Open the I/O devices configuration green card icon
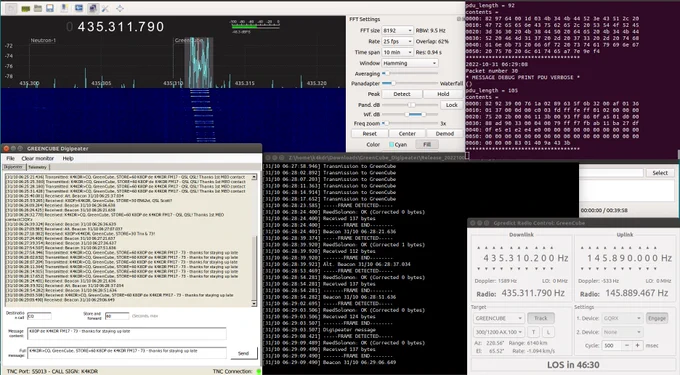 [x=25, y=8]
